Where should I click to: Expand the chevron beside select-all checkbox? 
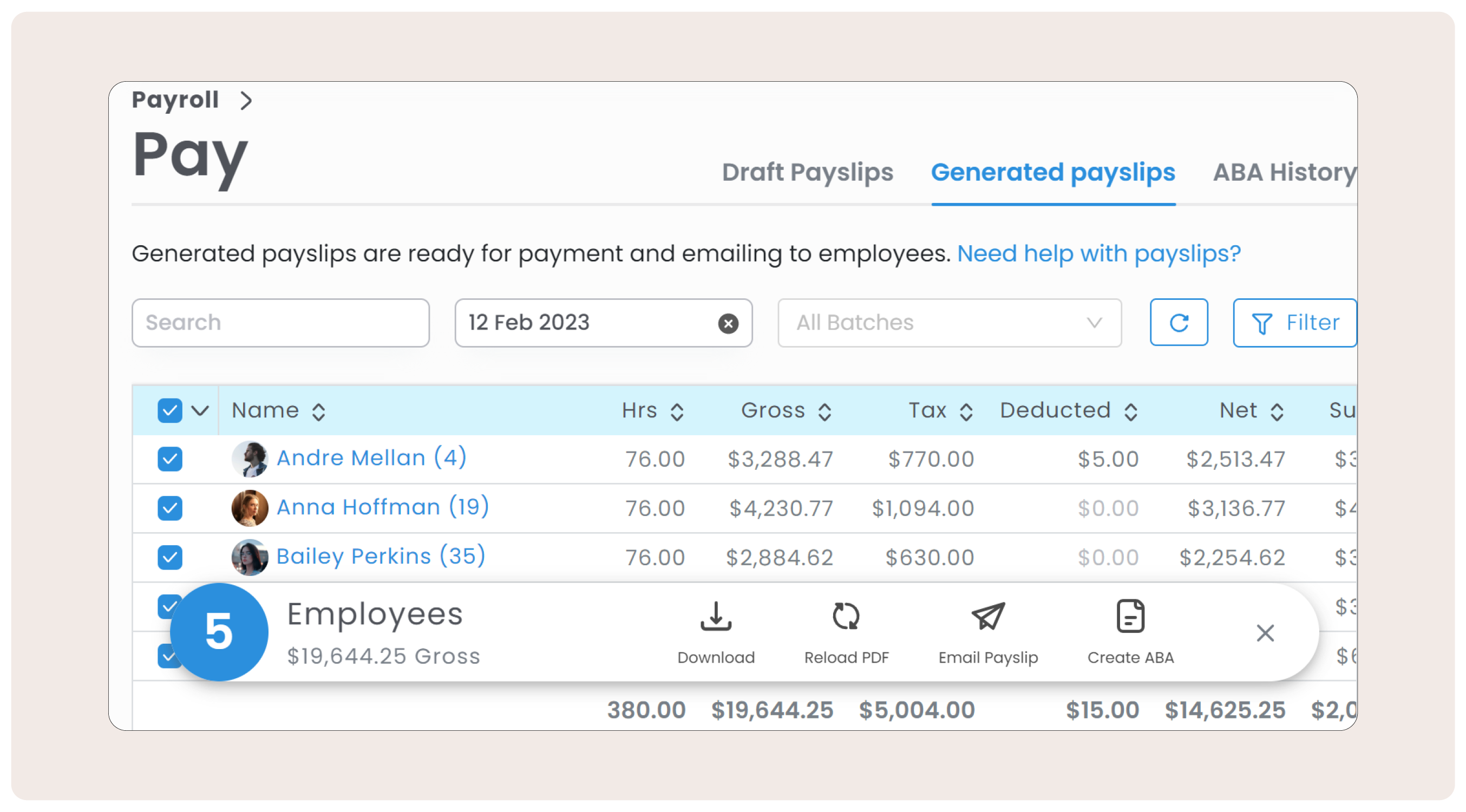pos(200,410)
